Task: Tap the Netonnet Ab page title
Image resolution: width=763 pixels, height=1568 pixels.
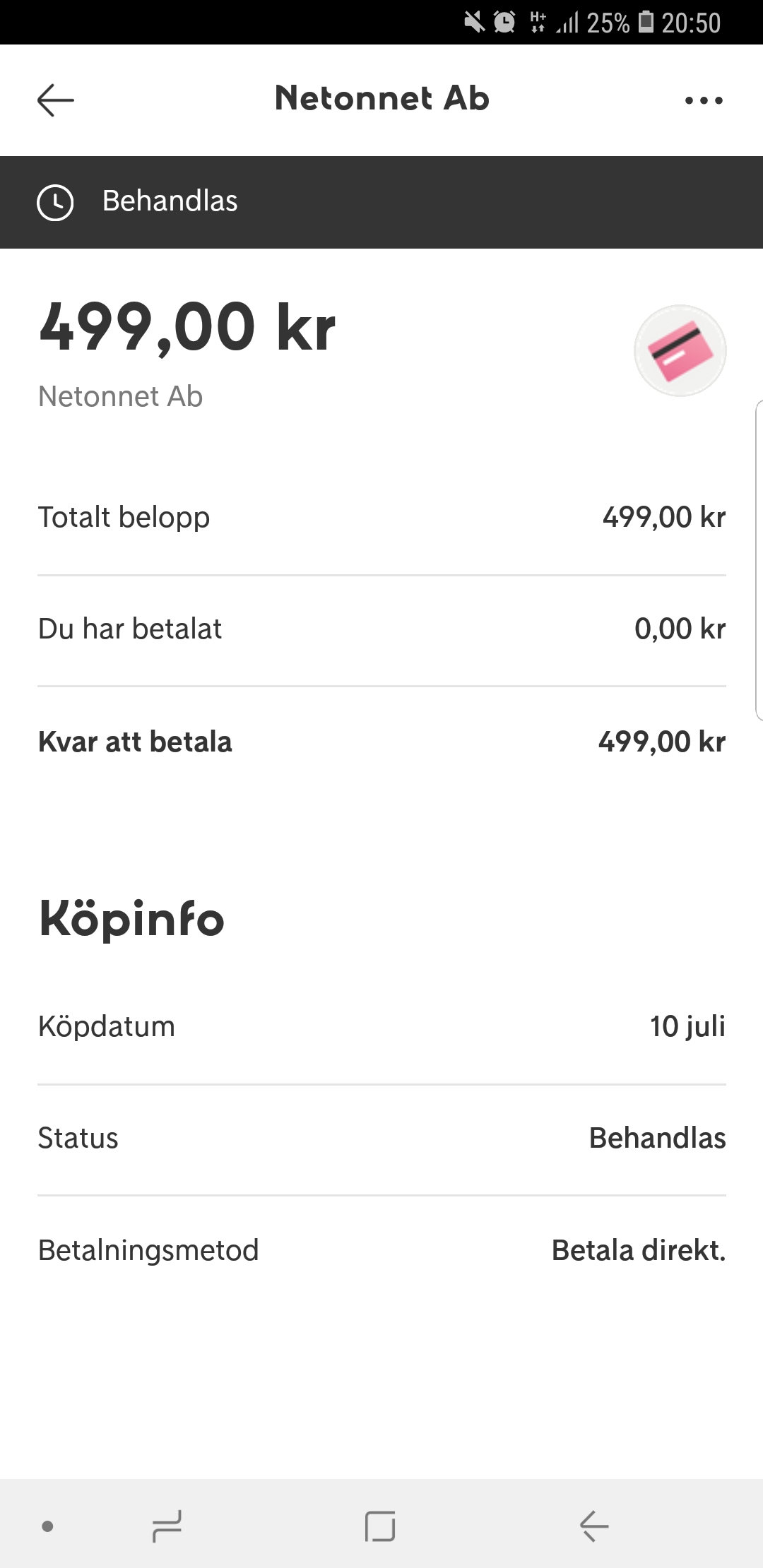Action: pyautogui.click(x=381, y=98)
